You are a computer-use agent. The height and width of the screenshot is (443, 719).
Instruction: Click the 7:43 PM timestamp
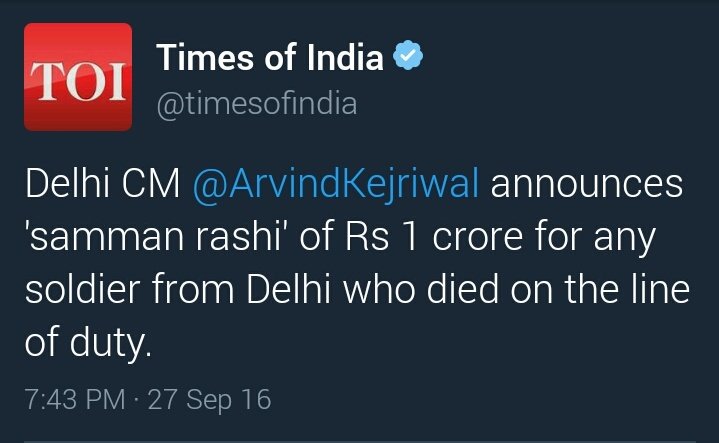pyautogui.click(x=75, y=399)
